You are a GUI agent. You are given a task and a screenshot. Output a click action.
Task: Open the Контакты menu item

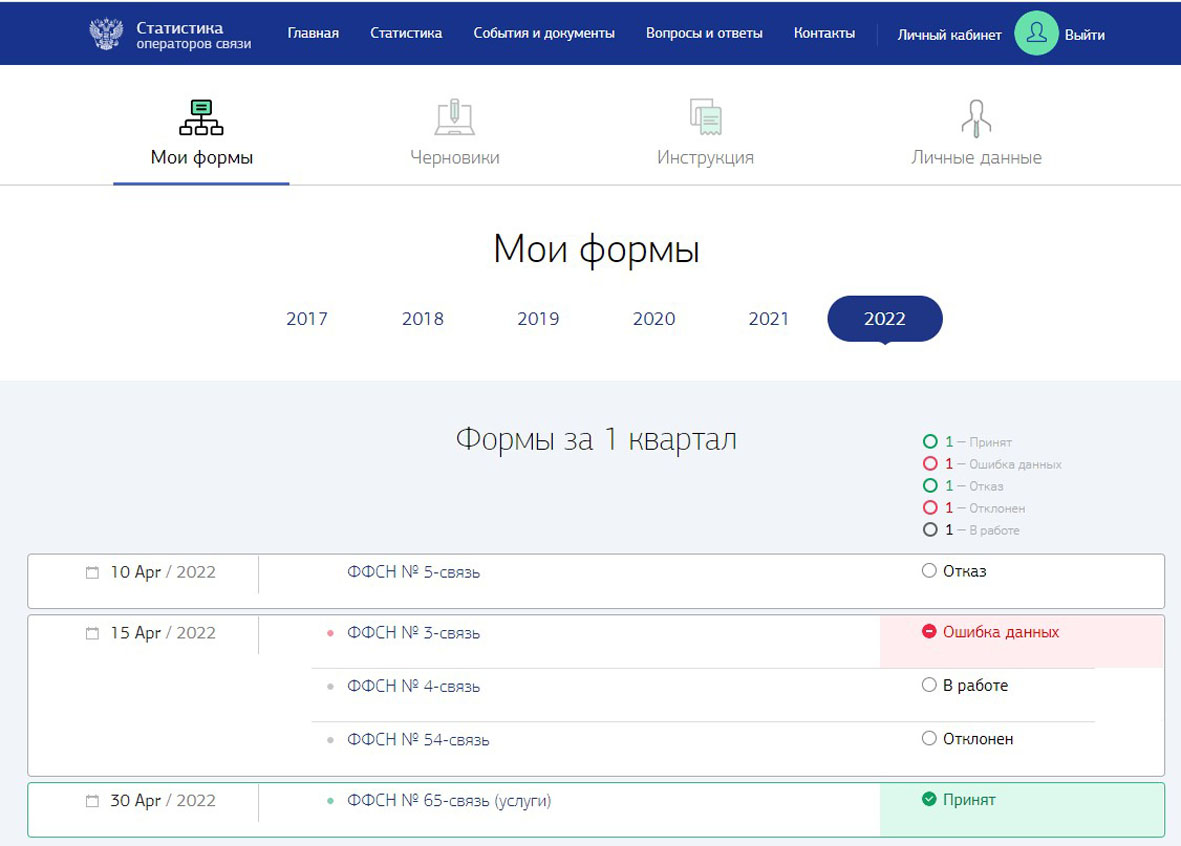[825, 32]
